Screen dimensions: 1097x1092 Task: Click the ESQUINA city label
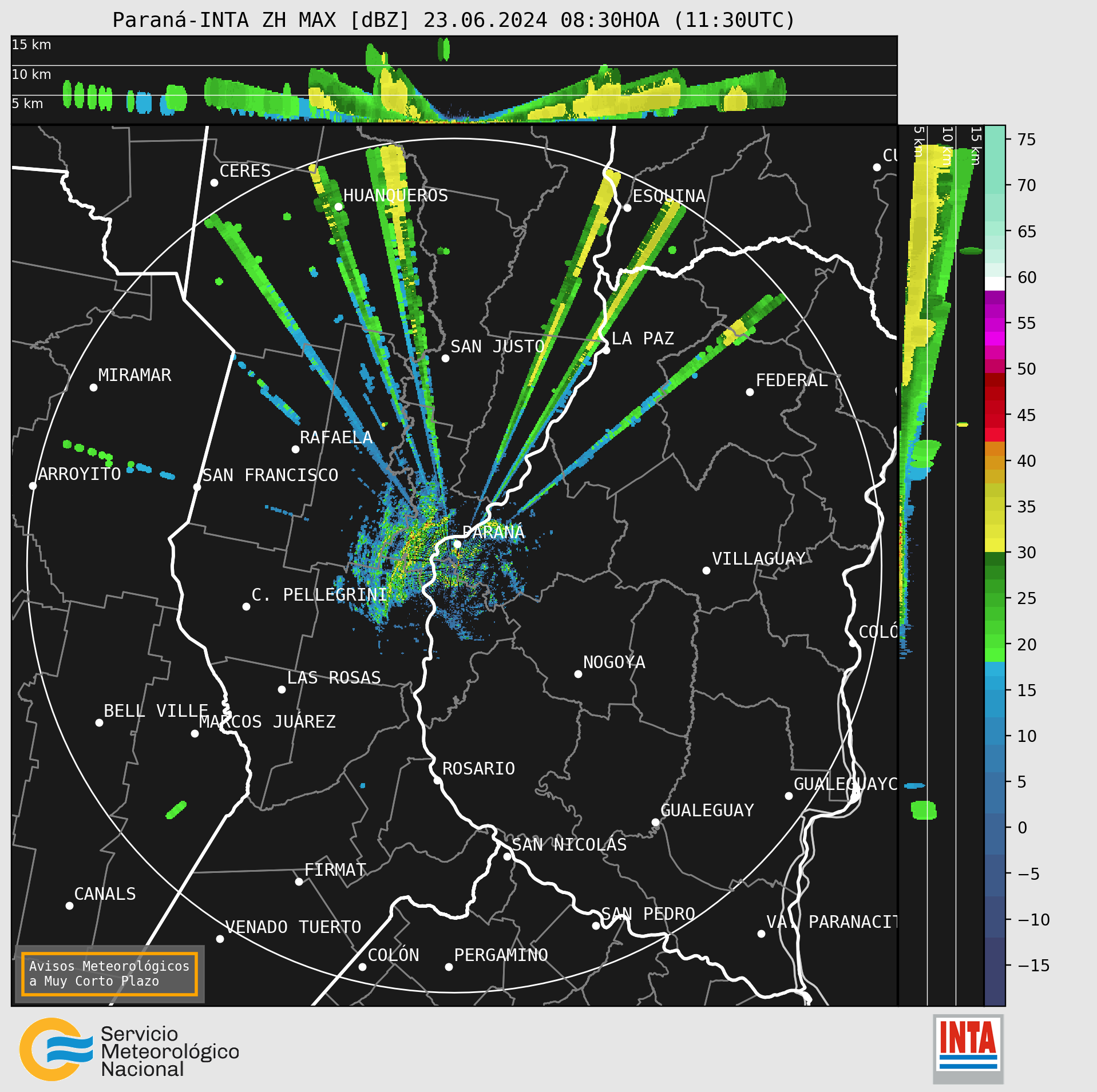(x=669, y=196)
